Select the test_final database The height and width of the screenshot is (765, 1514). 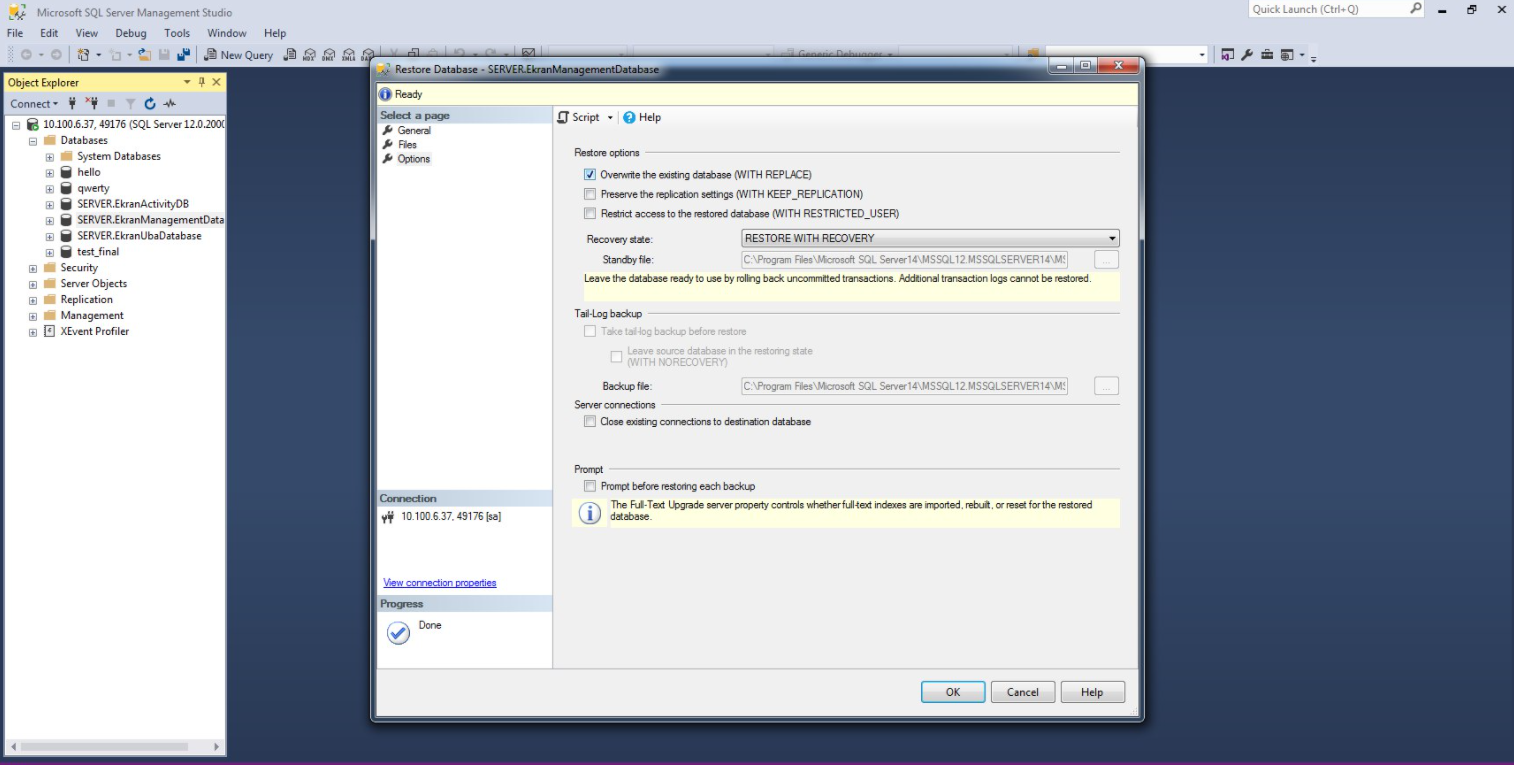[x=98, y=252]
